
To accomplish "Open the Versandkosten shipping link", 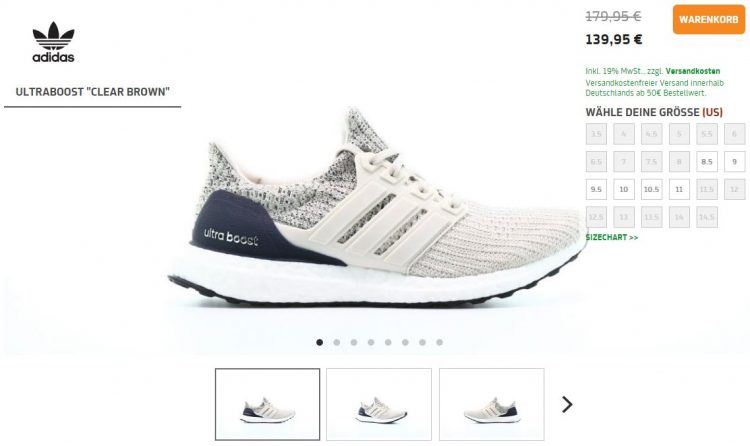I will tap(693, 71).
